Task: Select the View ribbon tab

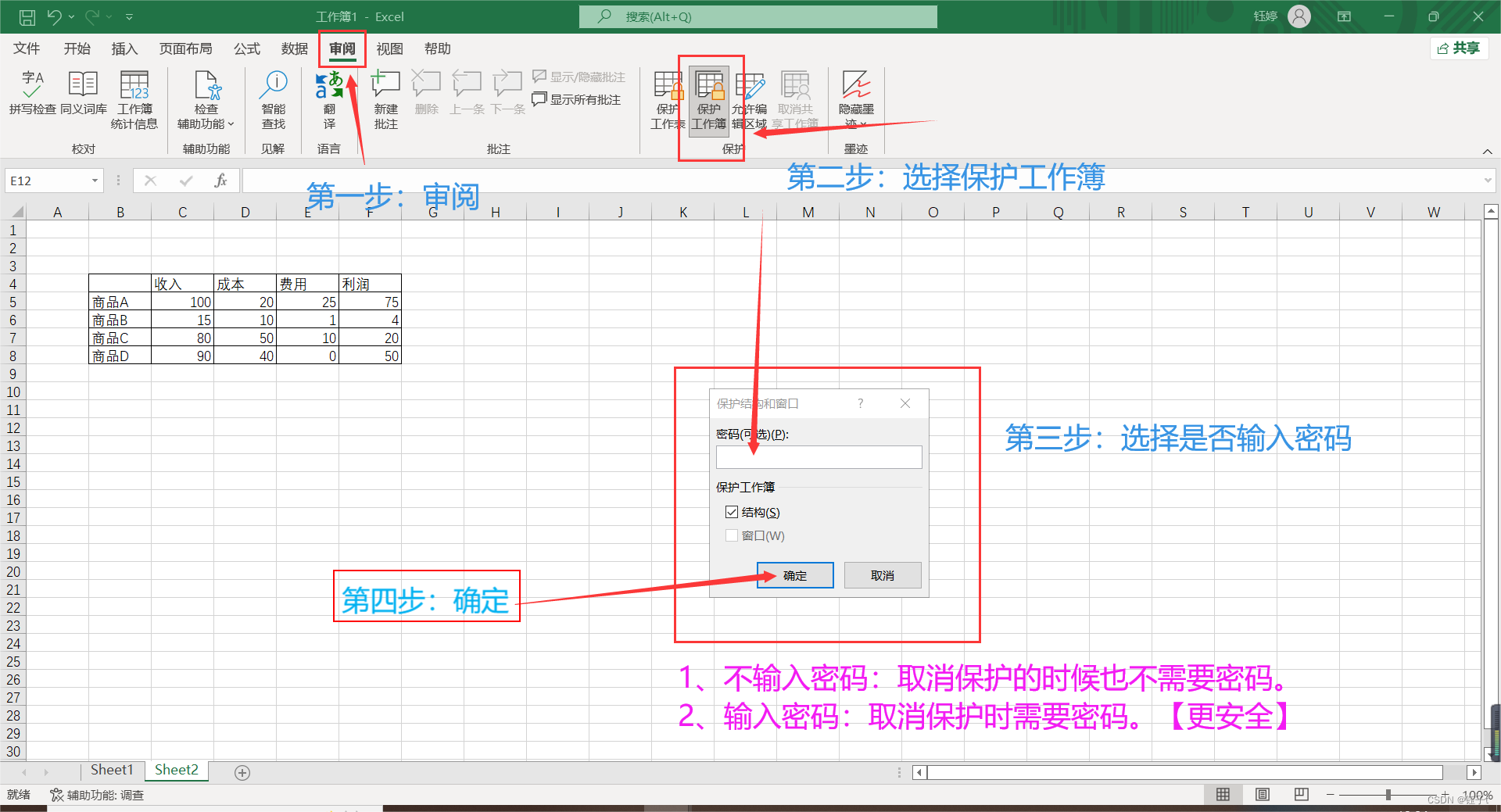Action: [x=389, y=48]
